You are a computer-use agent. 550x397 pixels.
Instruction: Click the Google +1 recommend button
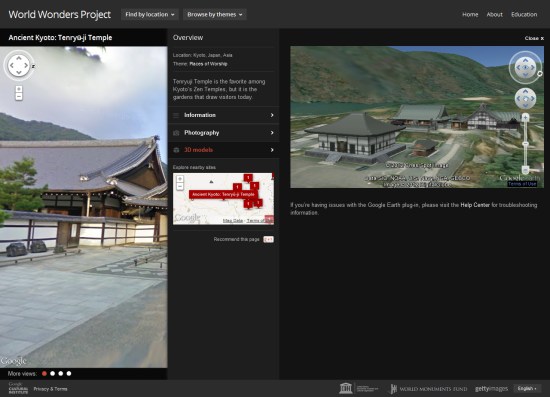(268, 239)
